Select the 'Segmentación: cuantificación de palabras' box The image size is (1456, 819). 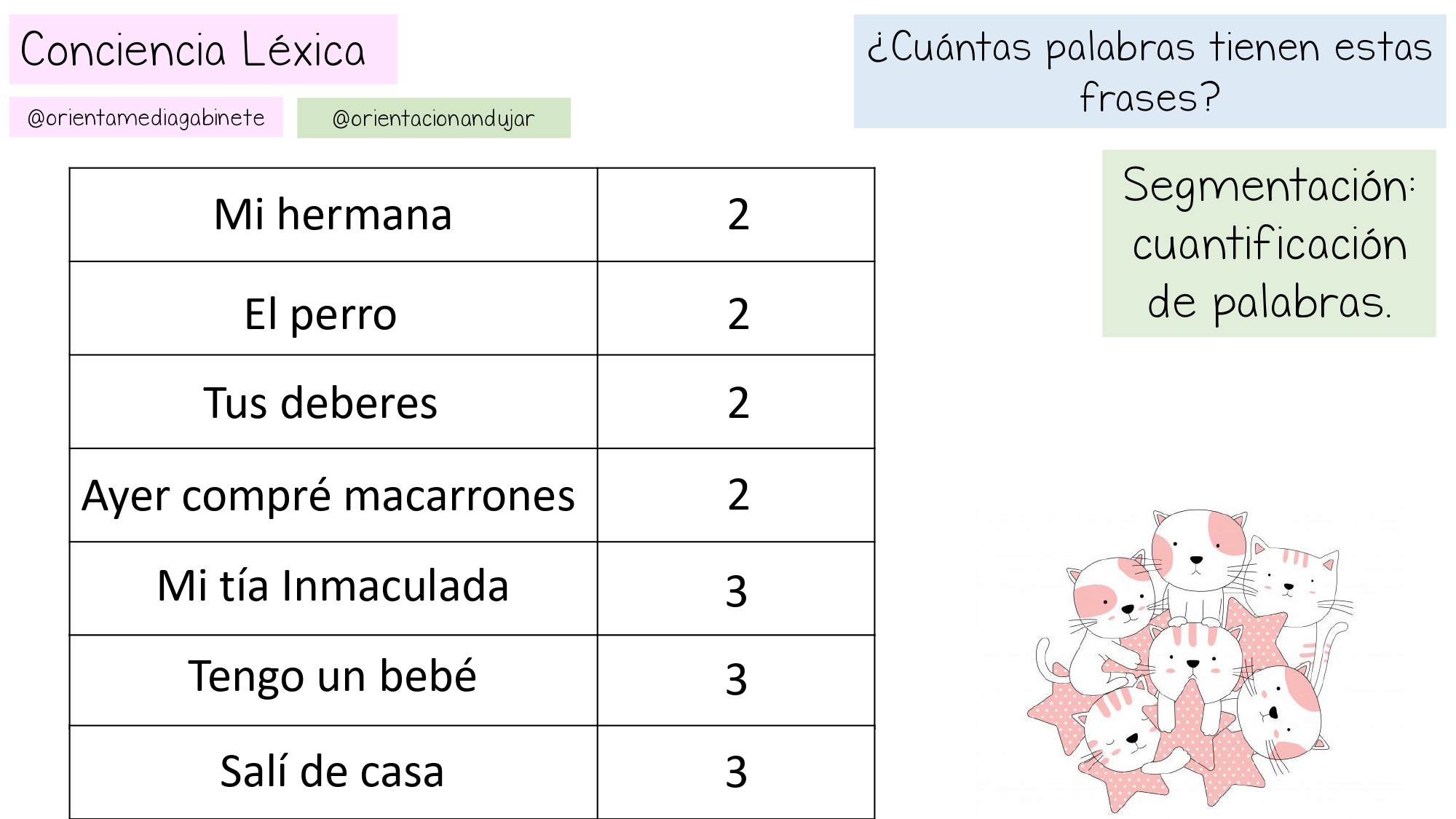click(1268, 243)
